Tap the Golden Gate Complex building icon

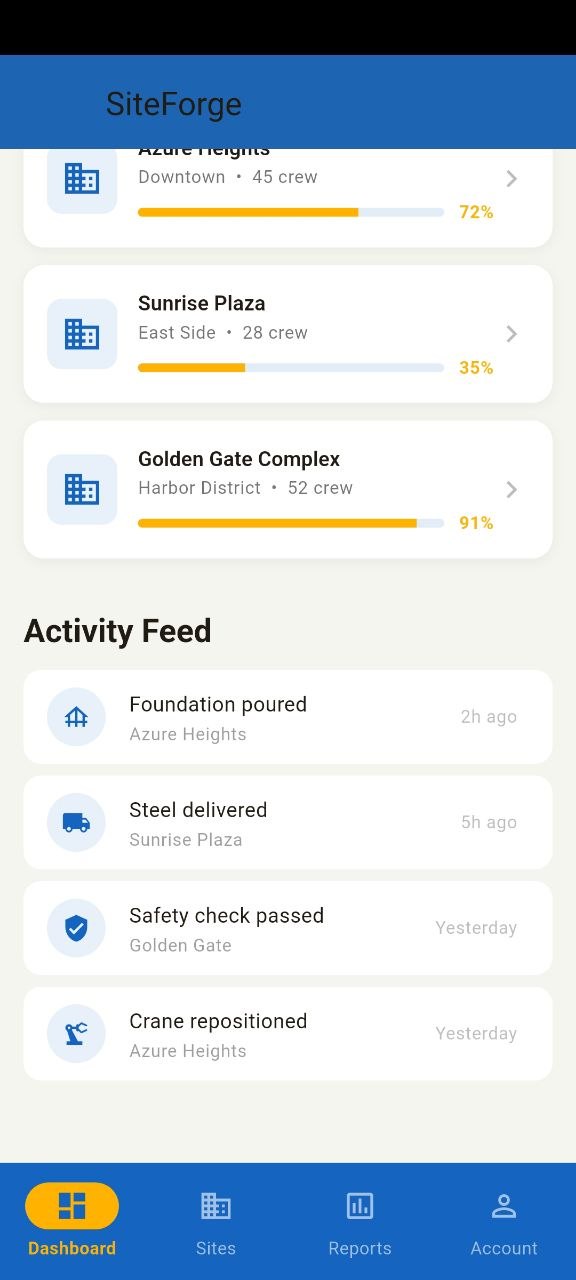(x=81, y=489)
